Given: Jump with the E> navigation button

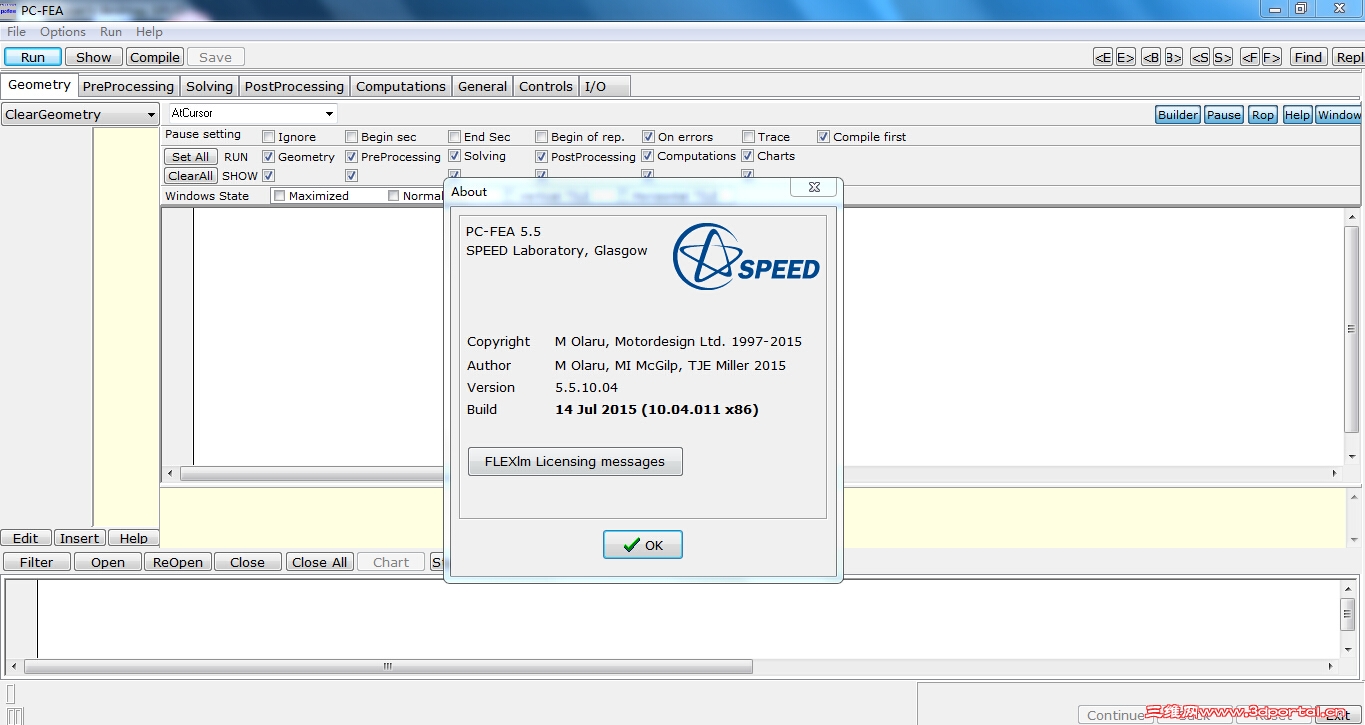Looking at the screenshot, I should coord(1125,57).
